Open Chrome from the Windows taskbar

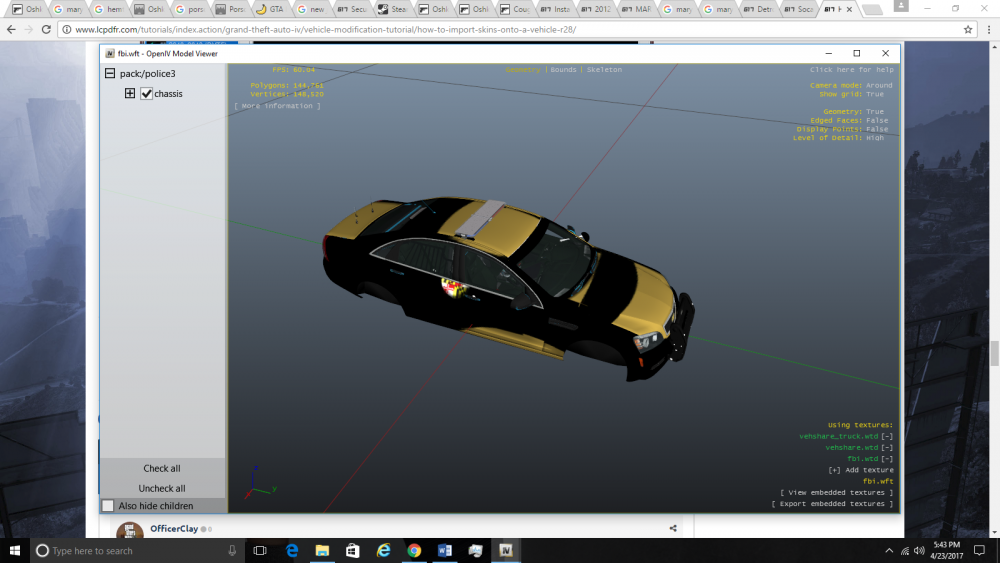[x=414, y=551]
